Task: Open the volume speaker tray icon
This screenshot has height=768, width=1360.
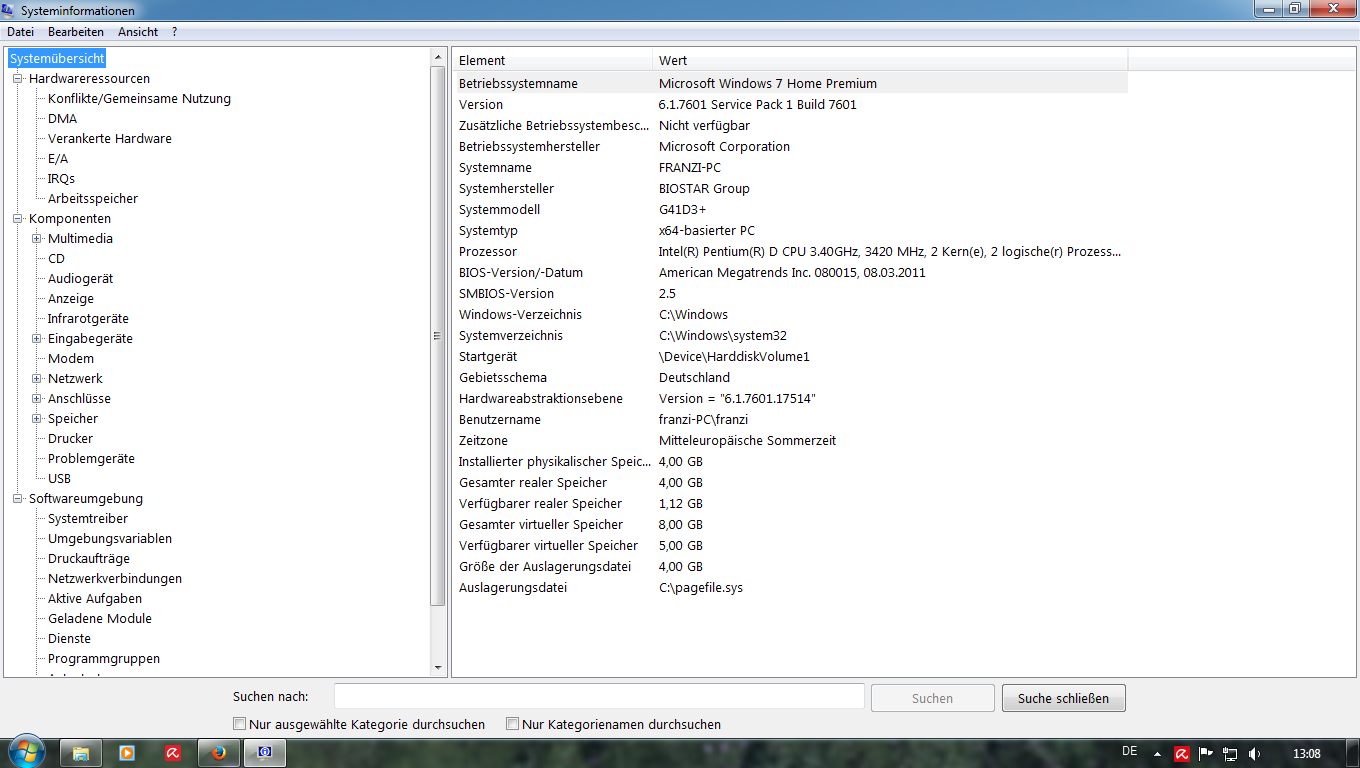Action: [1254, 754]
